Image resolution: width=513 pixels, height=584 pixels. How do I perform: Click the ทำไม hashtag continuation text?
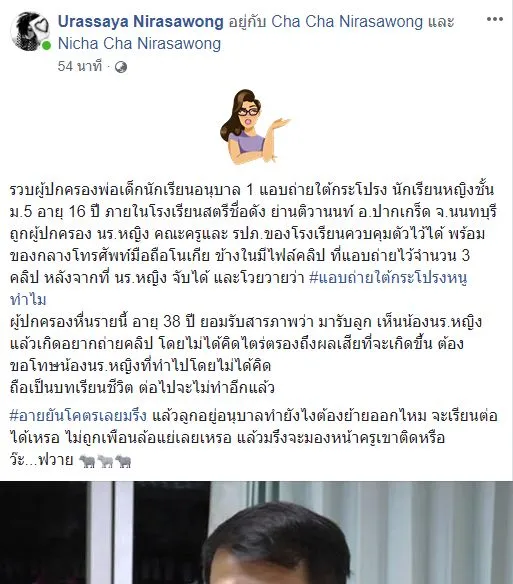pos(28,300)
